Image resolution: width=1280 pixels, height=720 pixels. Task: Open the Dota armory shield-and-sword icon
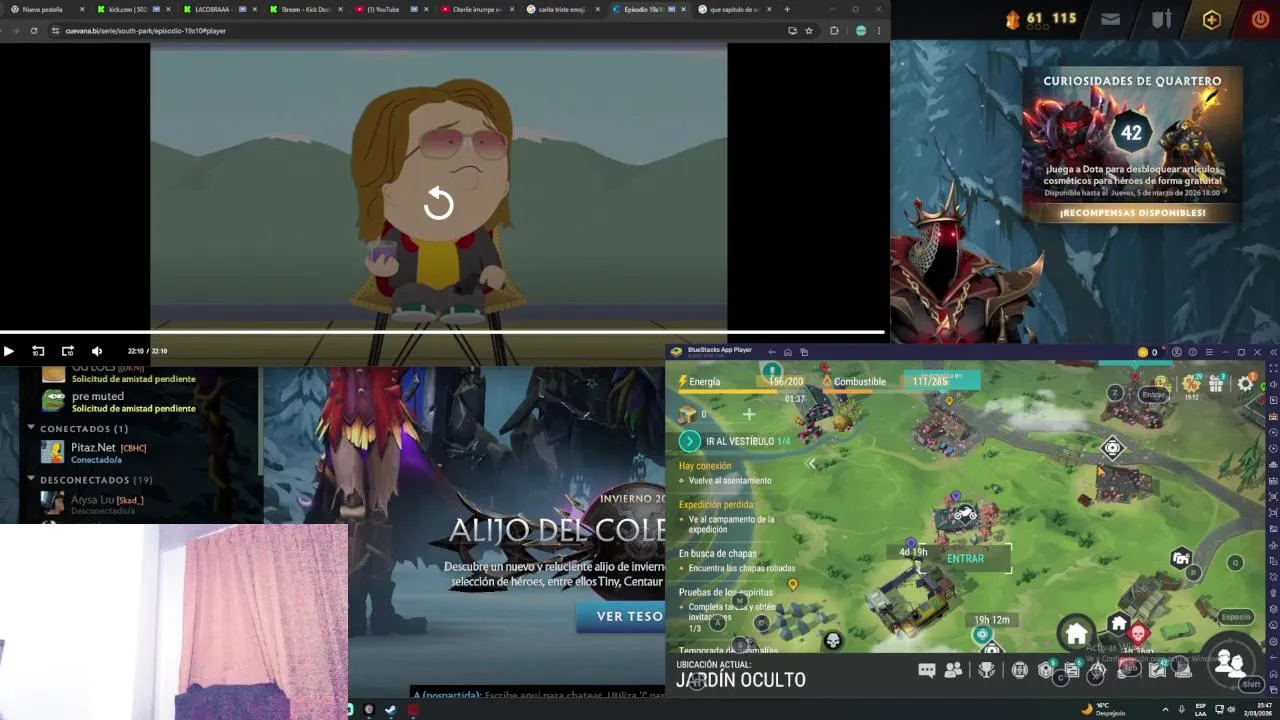pos(1161,19)
